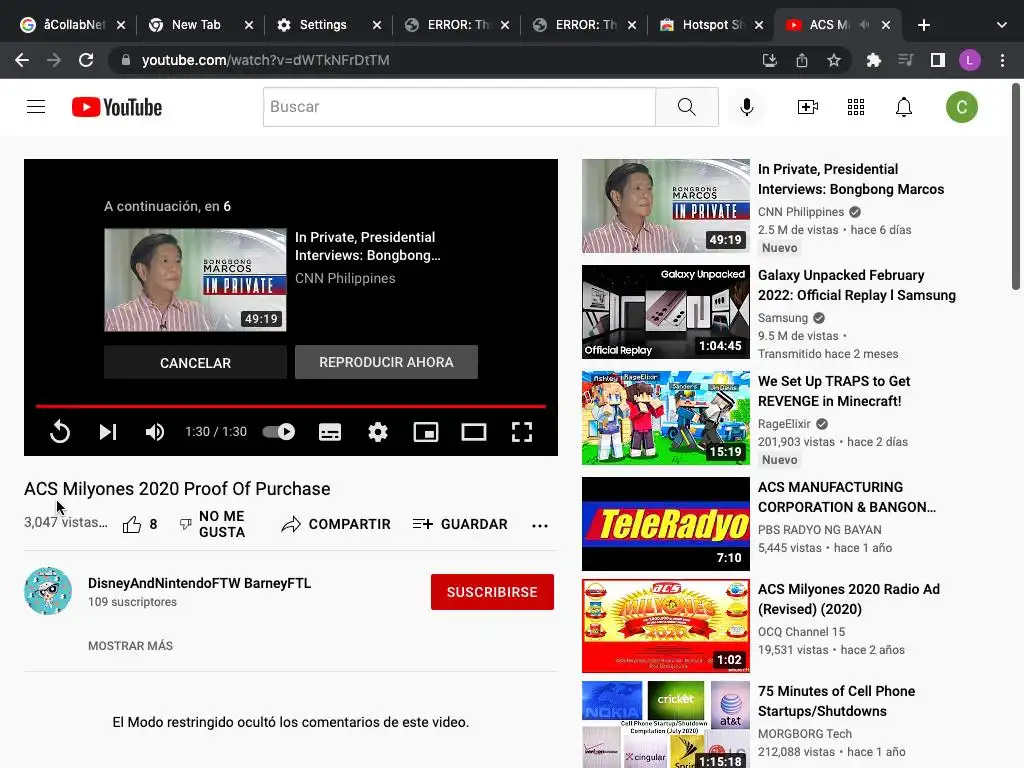This screenshot has width=1024, height=768.
Task: Expand the tab search chevron
Action: tap(1001, 25)
